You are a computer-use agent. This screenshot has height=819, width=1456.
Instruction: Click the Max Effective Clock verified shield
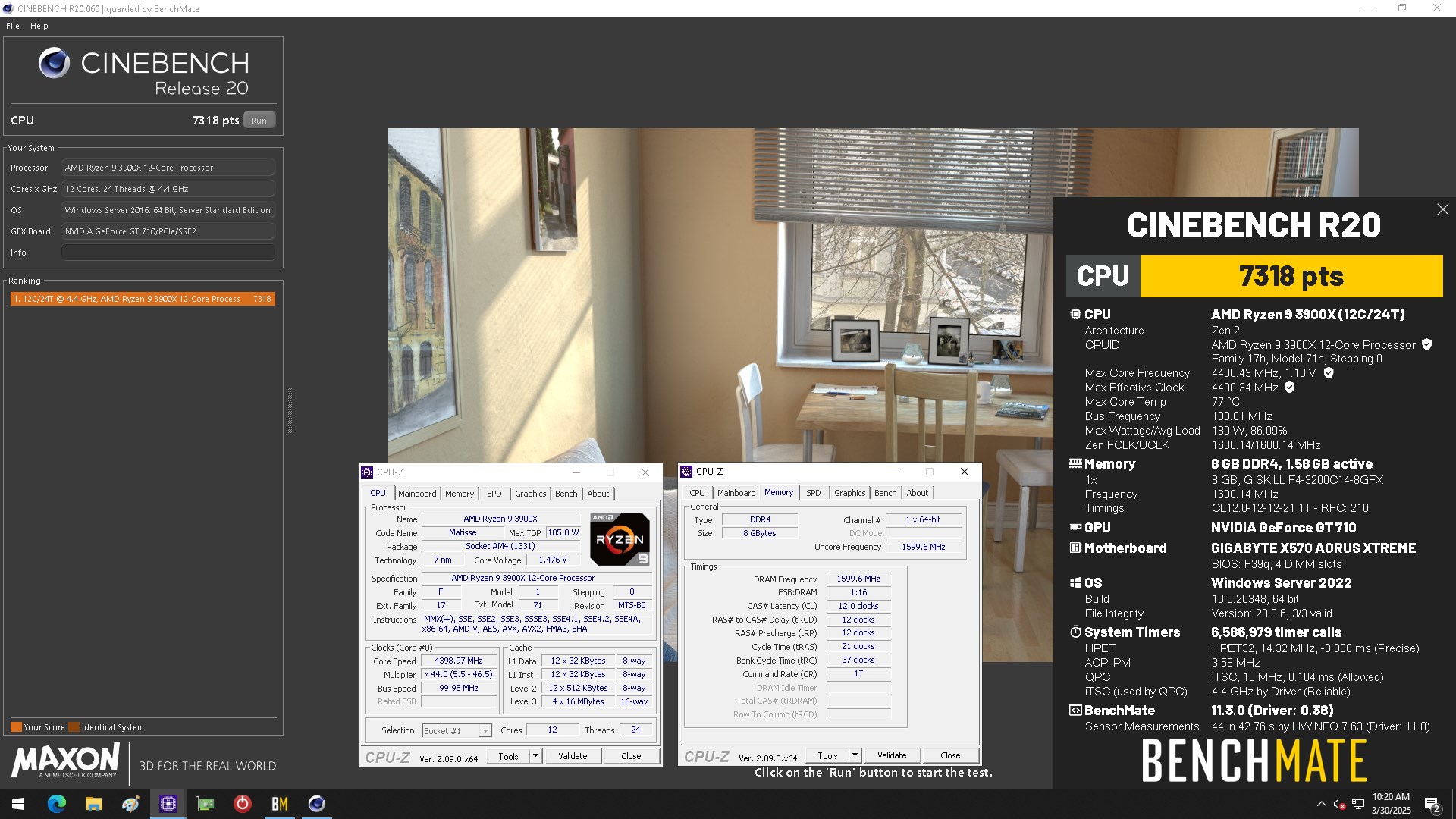(x=1289, y=387)
